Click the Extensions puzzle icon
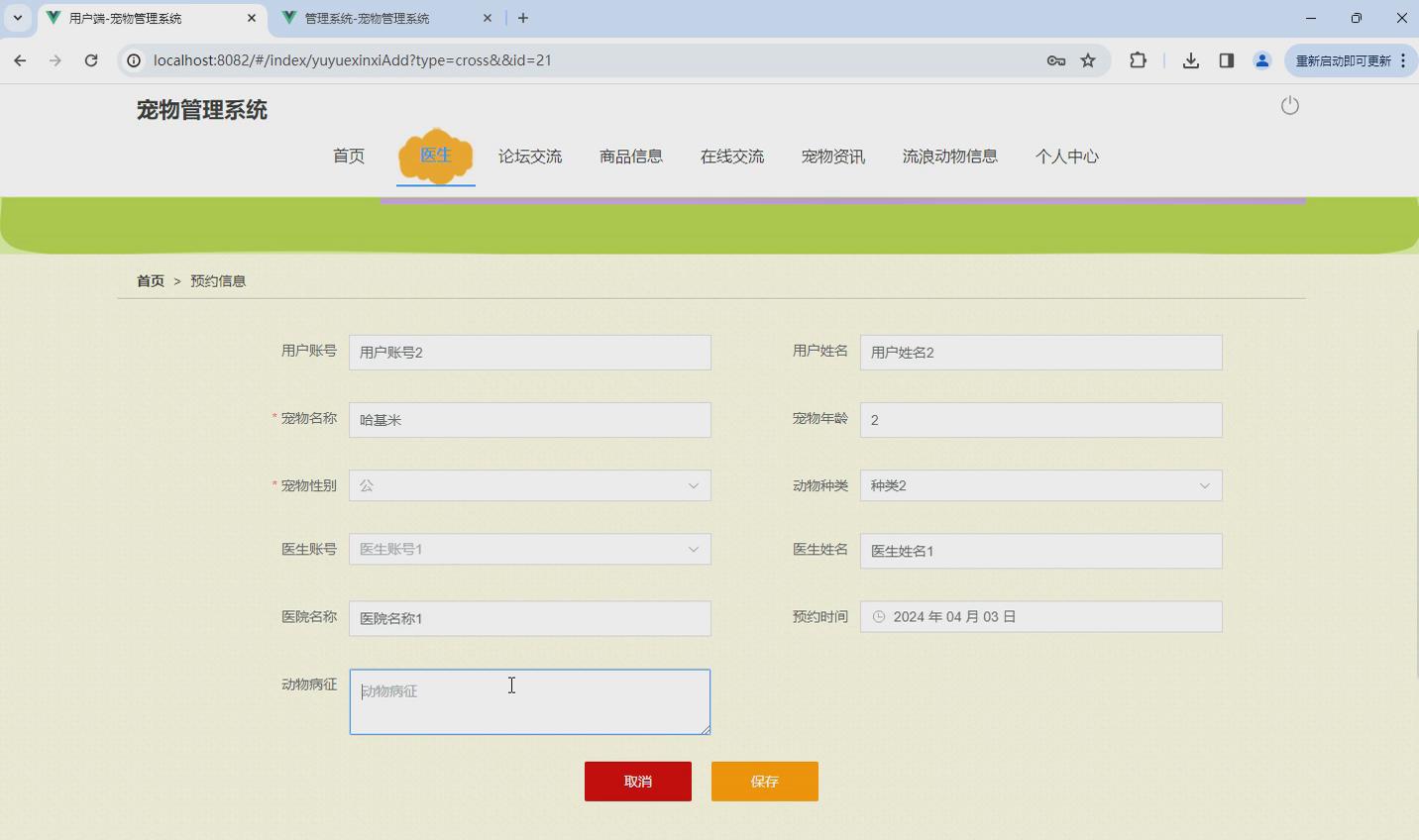 point(1138,60)
